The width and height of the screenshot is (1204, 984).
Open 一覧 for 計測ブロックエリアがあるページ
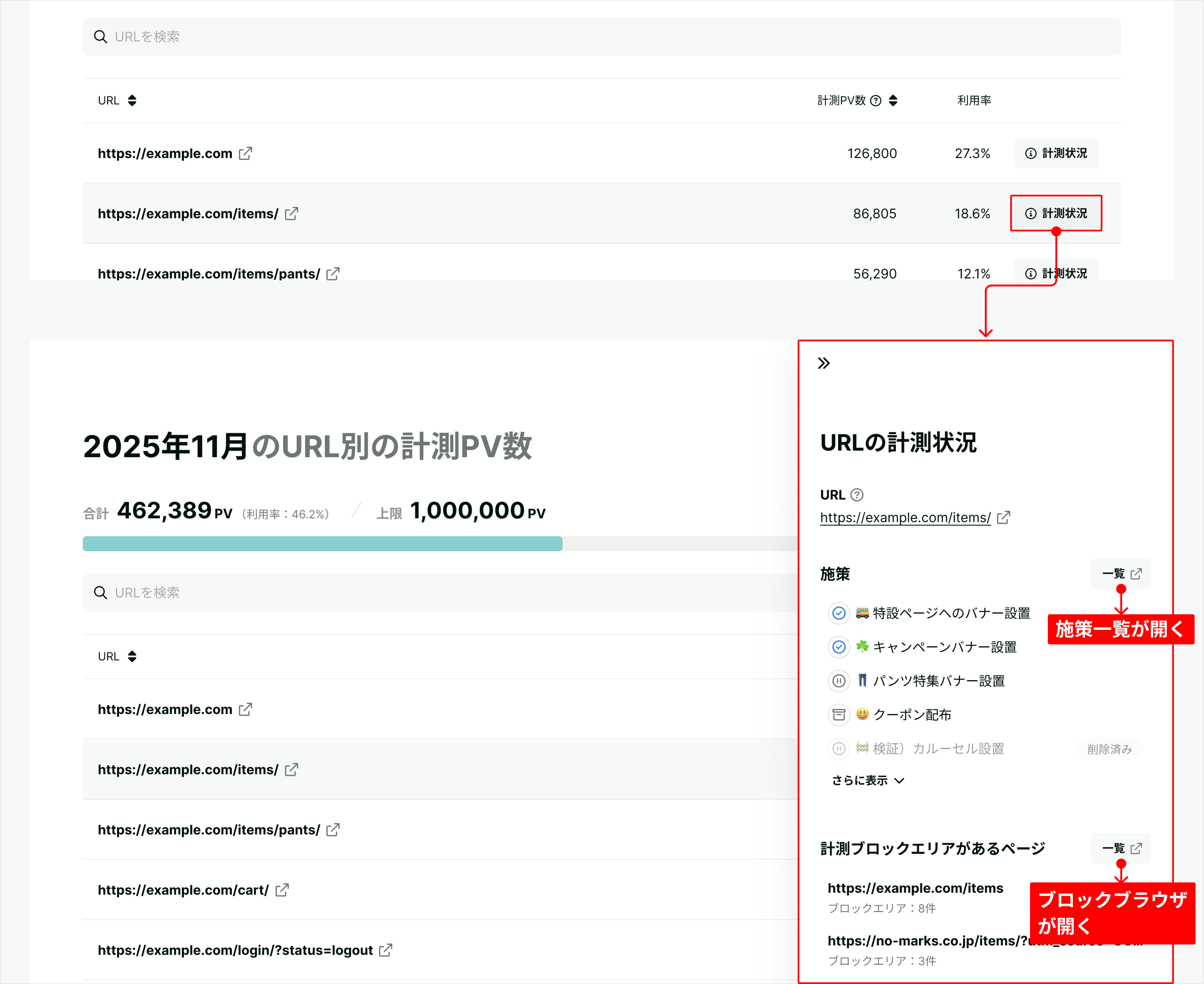coord(1121,849)
